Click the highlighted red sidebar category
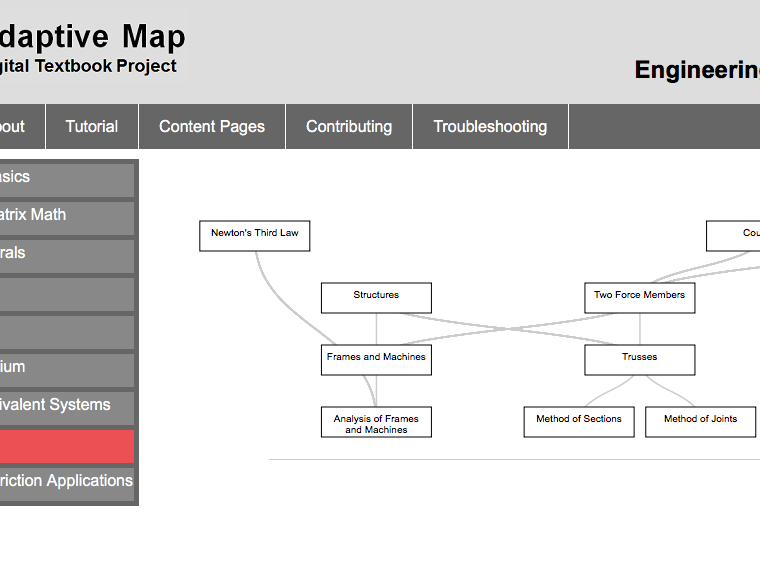Screen dimensions: 760x570 click(x=66, y=446)
